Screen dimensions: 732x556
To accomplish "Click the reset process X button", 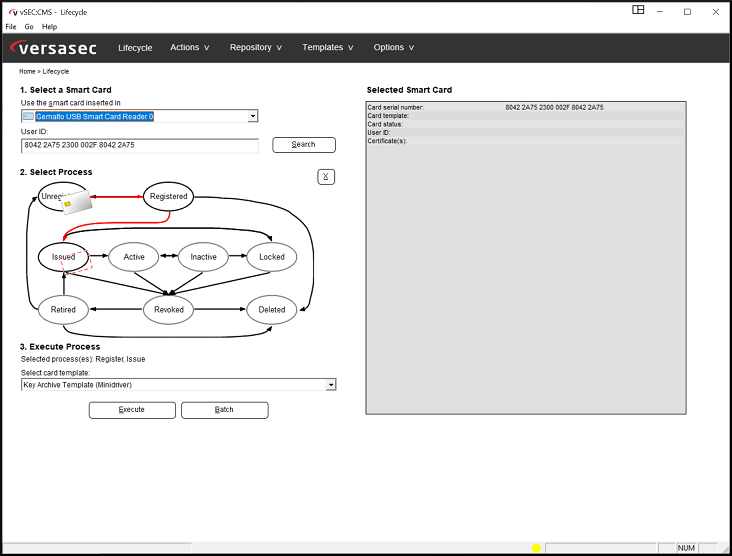I will click(x=326, y=177).
